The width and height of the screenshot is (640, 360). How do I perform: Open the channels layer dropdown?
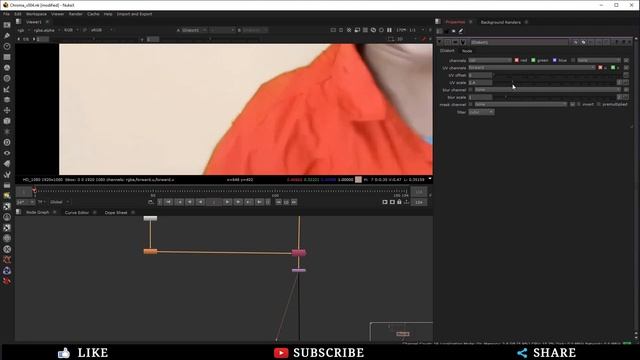point(490,60)
